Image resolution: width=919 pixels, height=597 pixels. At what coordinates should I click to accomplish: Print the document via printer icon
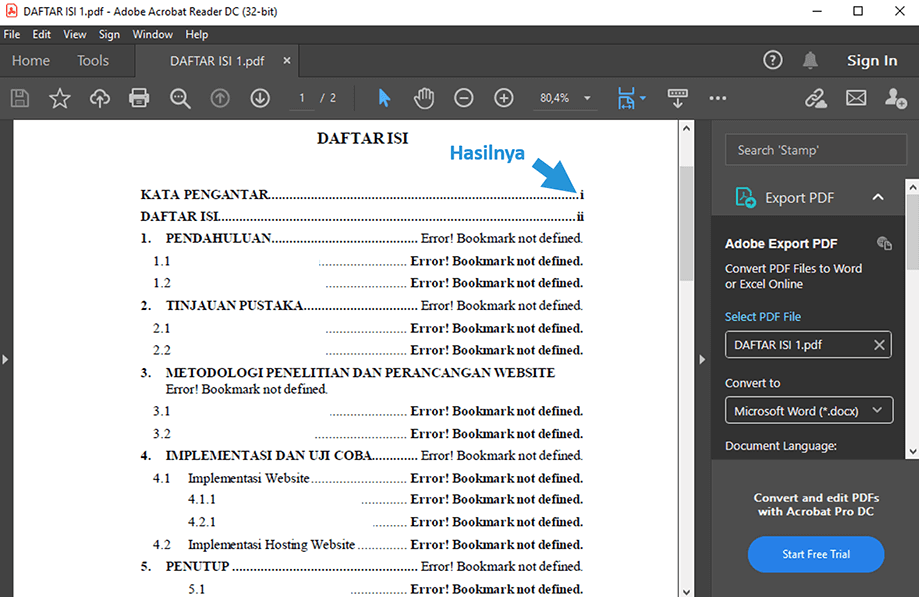tap(139, 98)
